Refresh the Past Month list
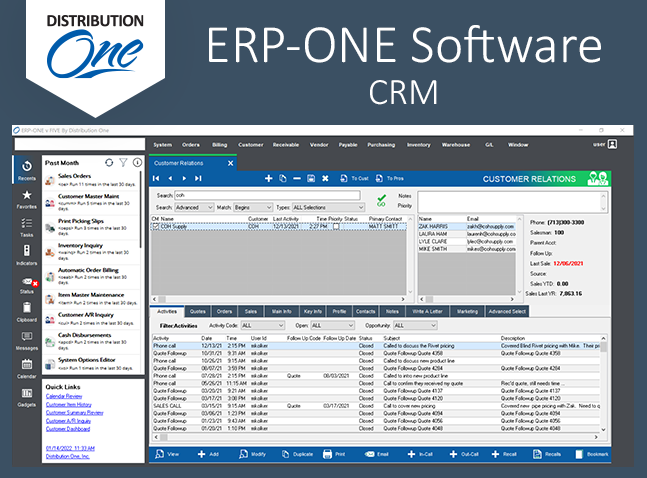647x478 pixels. click(x=109, y=163)
